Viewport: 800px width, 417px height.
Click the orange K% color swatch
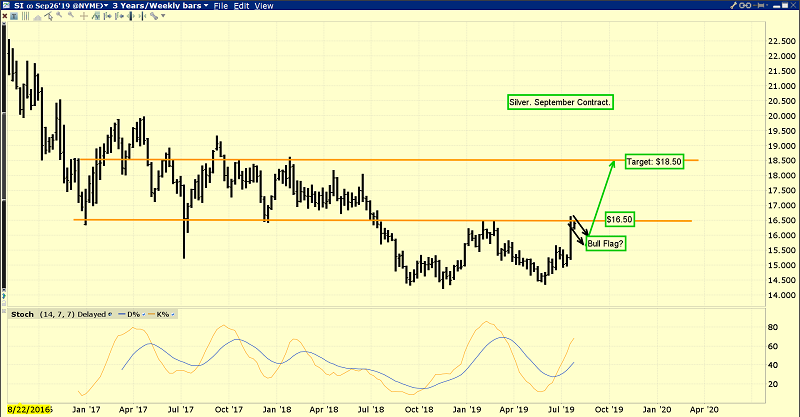(151, 314)
